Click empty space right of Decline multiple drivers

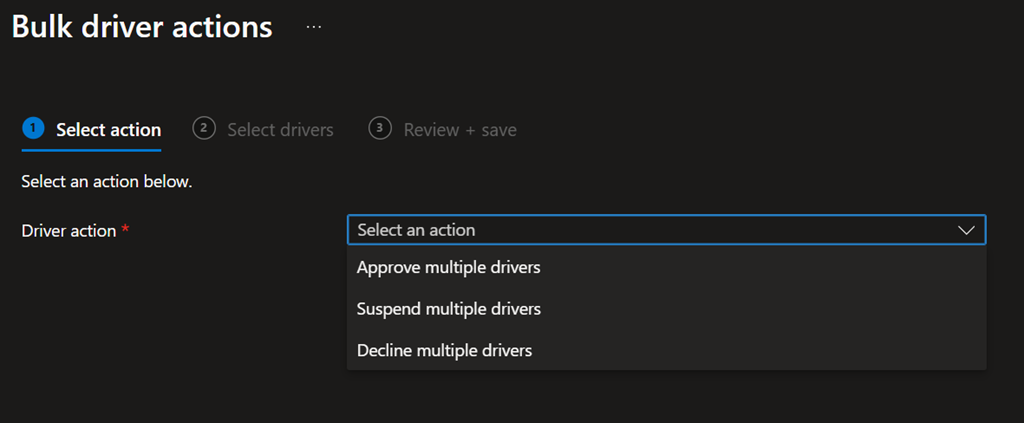coord(760,350)
